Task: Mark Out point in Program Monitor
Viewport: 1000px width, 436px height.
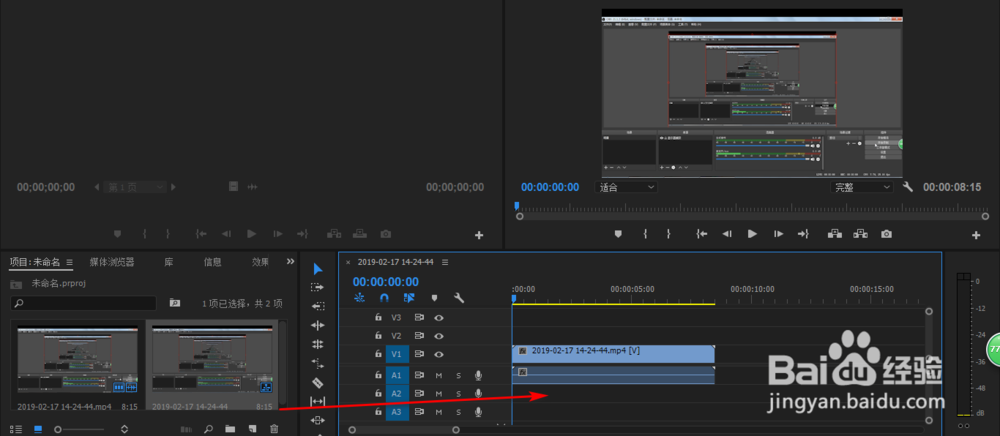Action: [x=668, y=234]
